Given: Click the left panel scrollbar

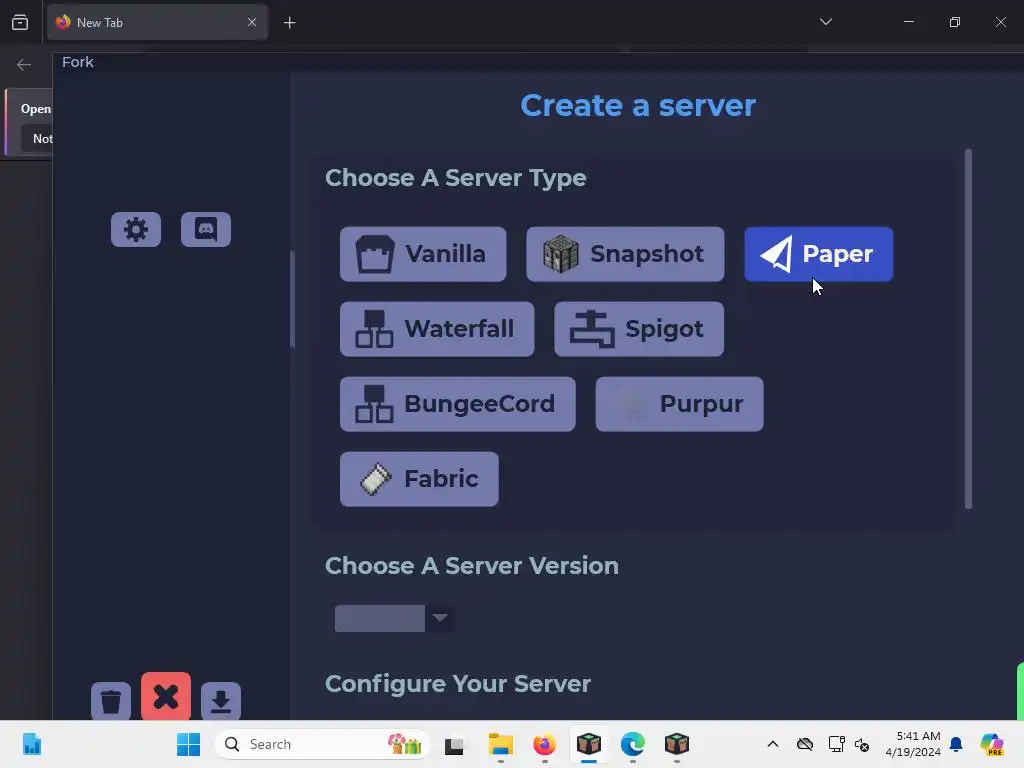Looking at the screenshot, I should (x=293, y=299).
